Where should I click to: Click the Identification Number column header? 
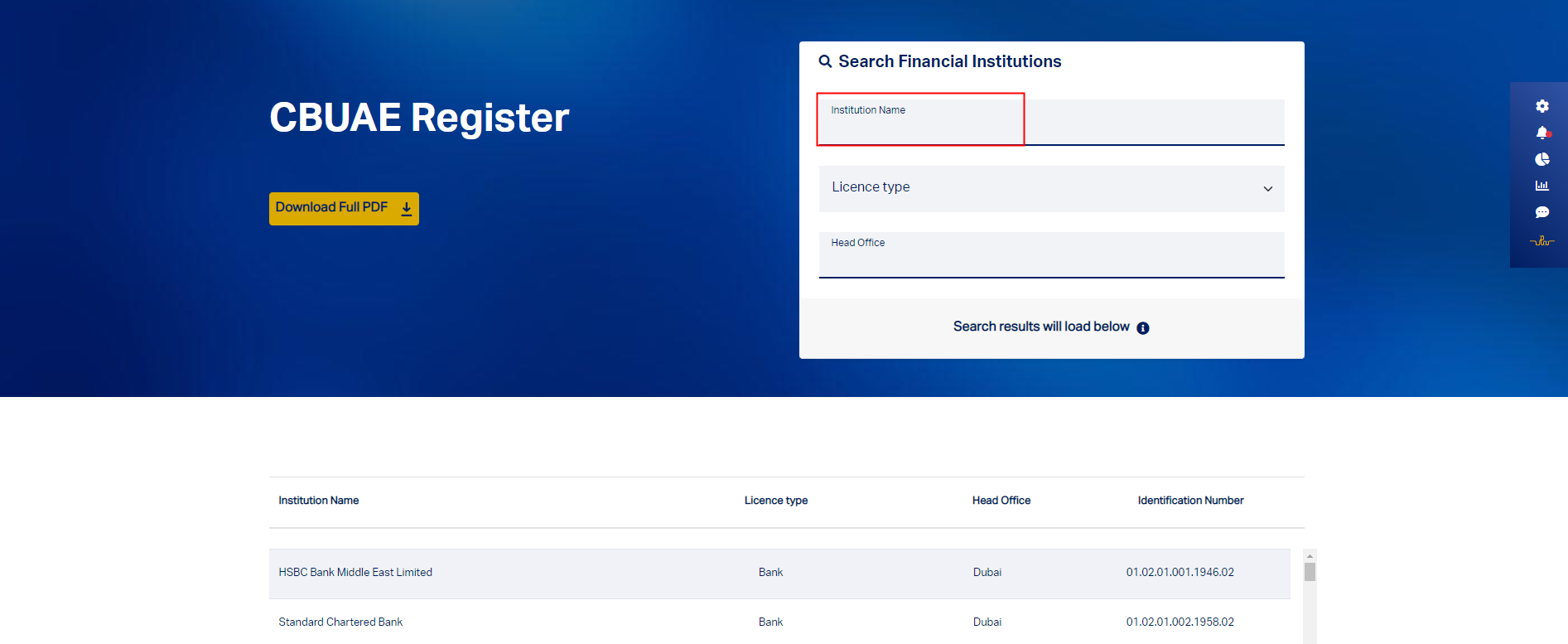pyautogui.click(x=1190, y=501)
